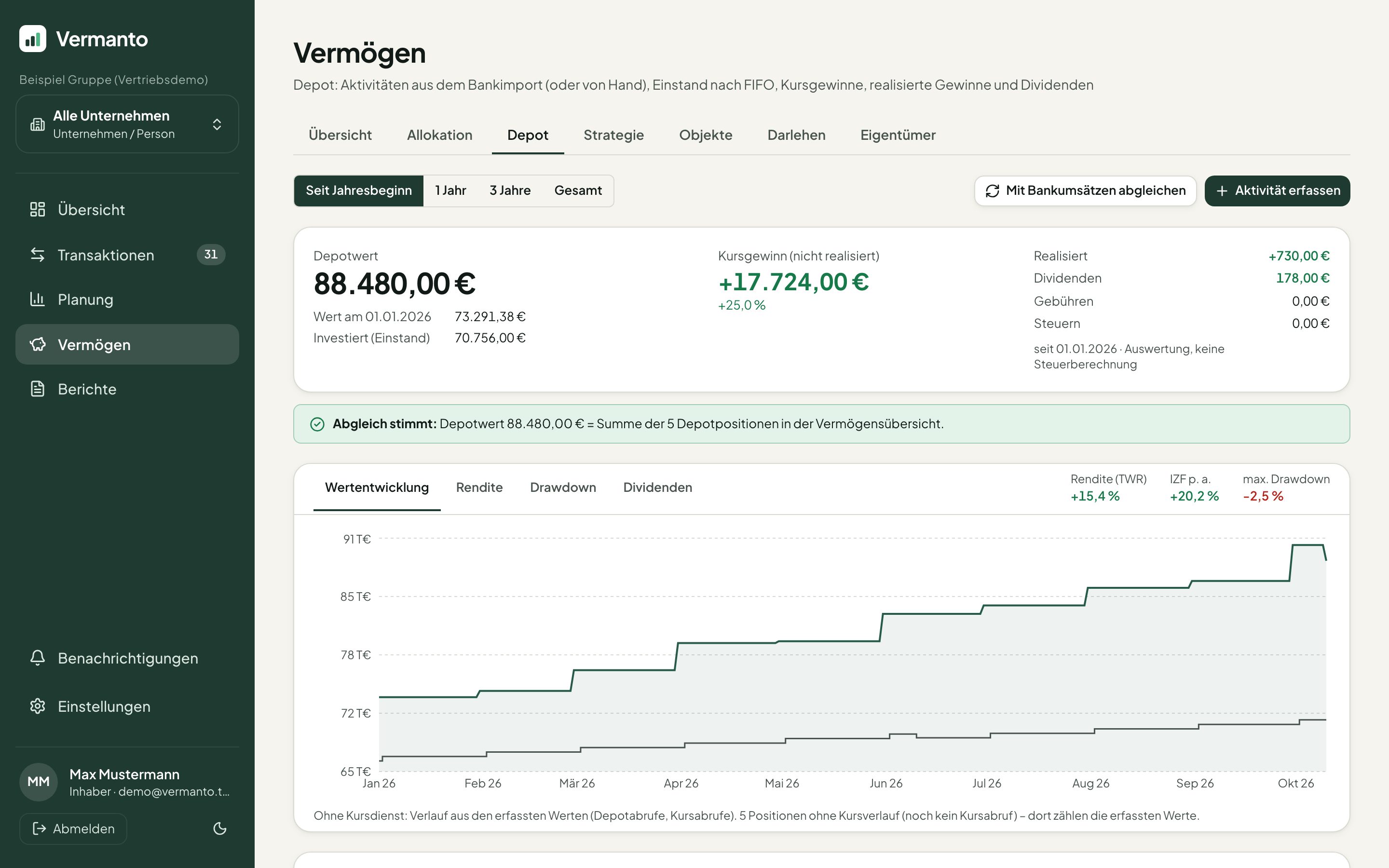1389x868 pixels.
Task: Click the 31 badge next to Transaktionen
Action: (x=211, y=254)
